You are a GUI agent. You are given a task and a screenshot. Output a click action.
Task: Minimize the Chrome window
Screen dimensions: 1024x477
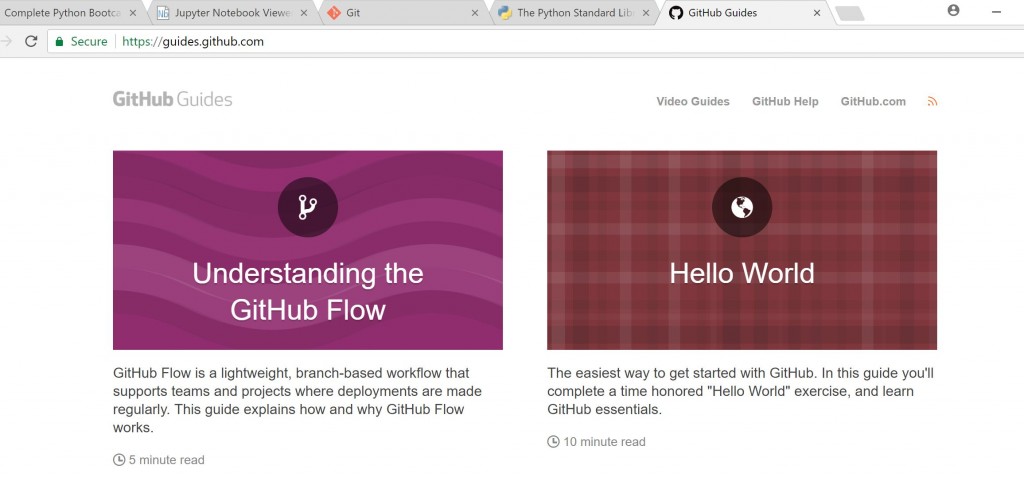[x=997, y=12]
